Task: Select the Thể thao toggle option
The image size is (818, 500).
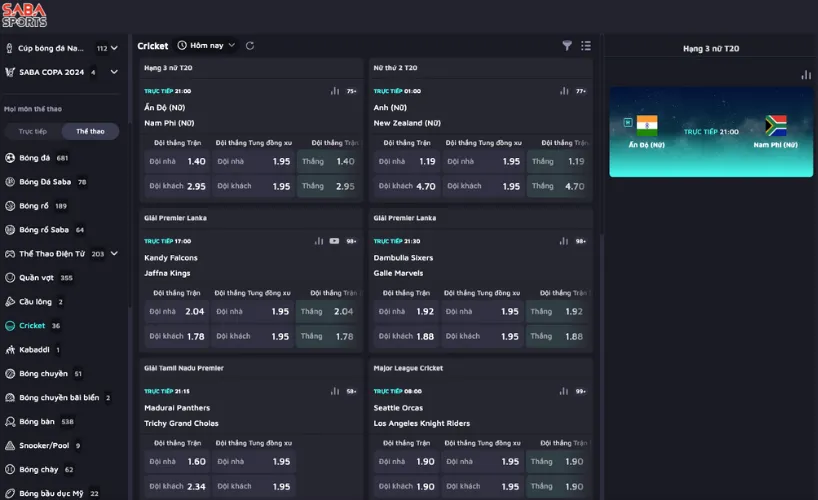Action: pyautogui.click(x=90, y=132)
